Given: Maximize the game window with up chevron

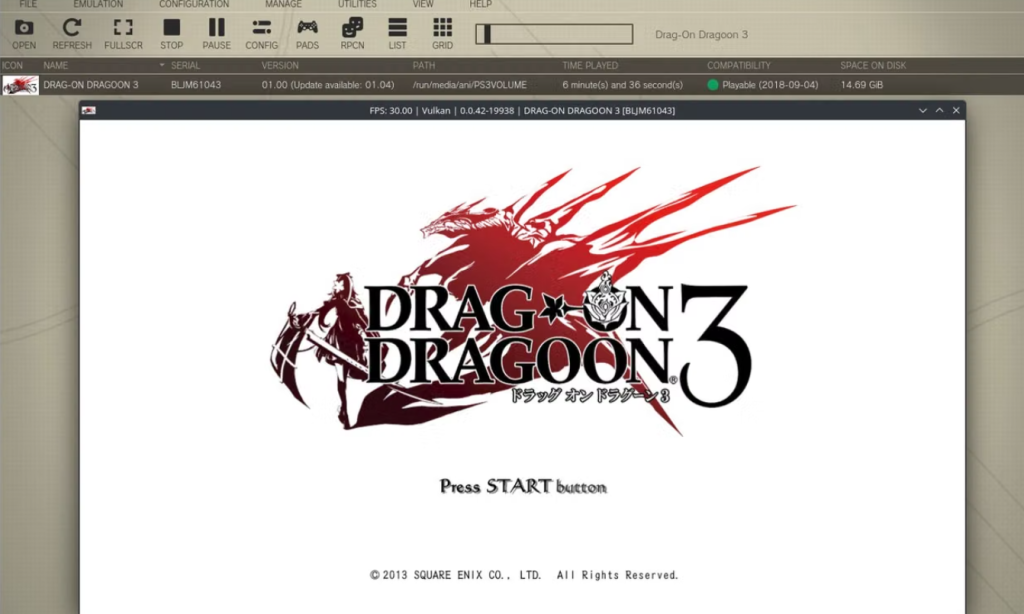Looking at the screenshot, I should point(939,110).
